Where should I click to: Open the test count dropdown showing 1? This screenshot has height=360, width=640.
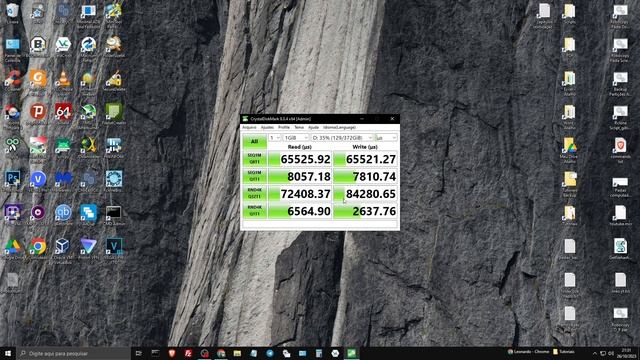(x=275, y=138)
